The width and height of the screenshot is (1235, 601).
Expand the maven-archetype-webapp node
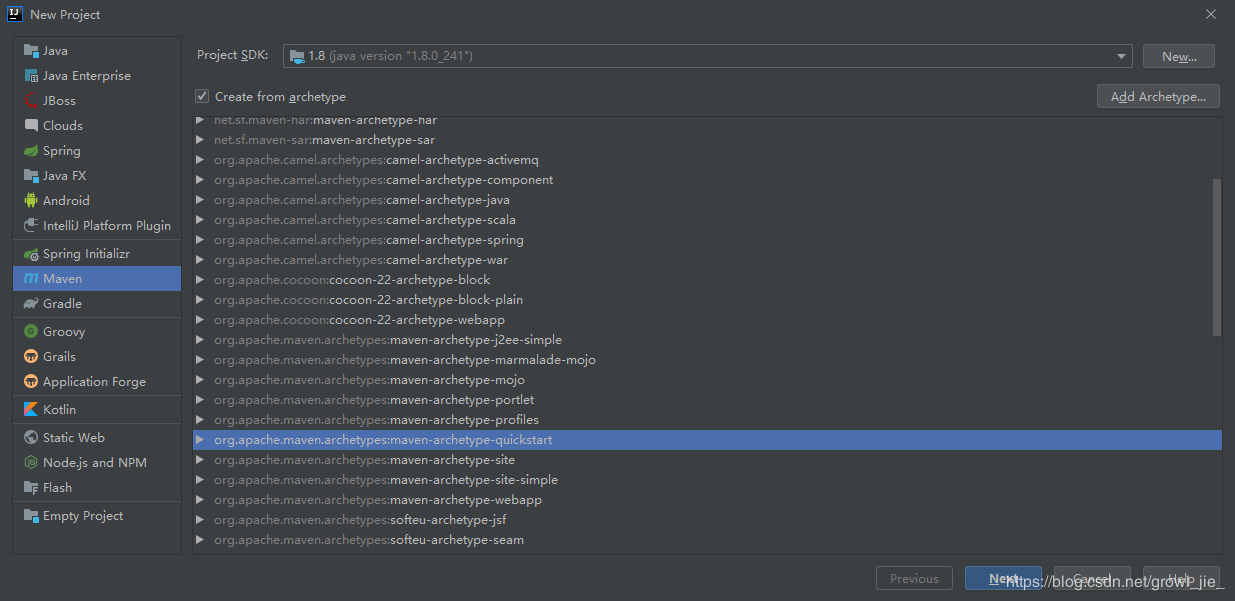201,500
